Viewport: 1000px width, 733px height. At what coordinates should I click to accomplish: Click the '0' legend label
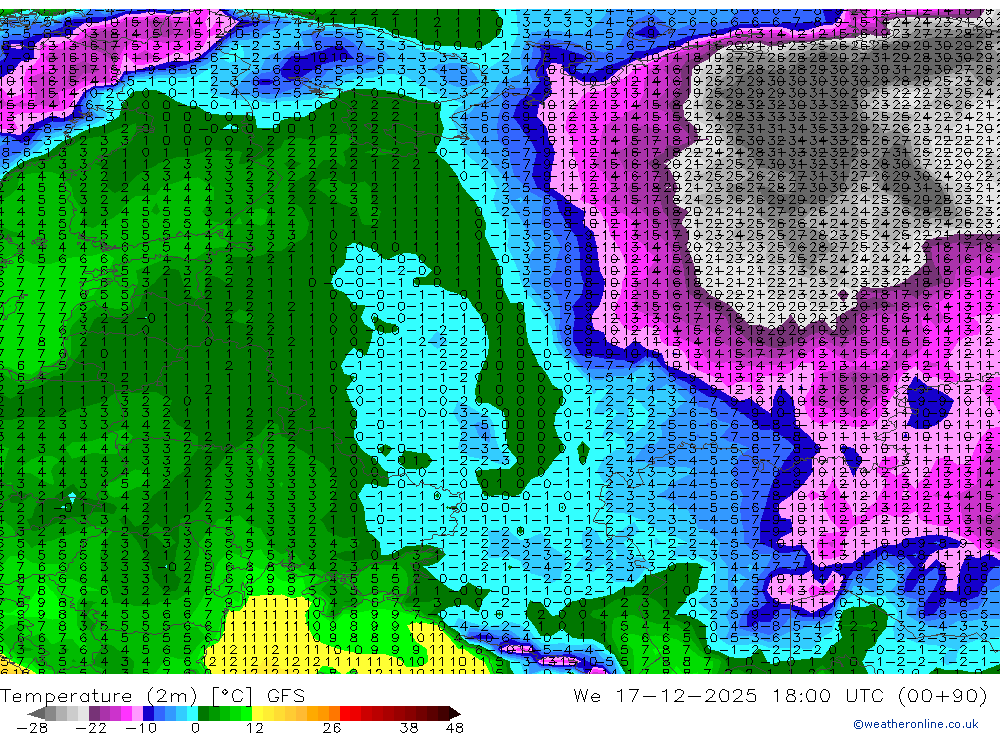tap(196, 728)
